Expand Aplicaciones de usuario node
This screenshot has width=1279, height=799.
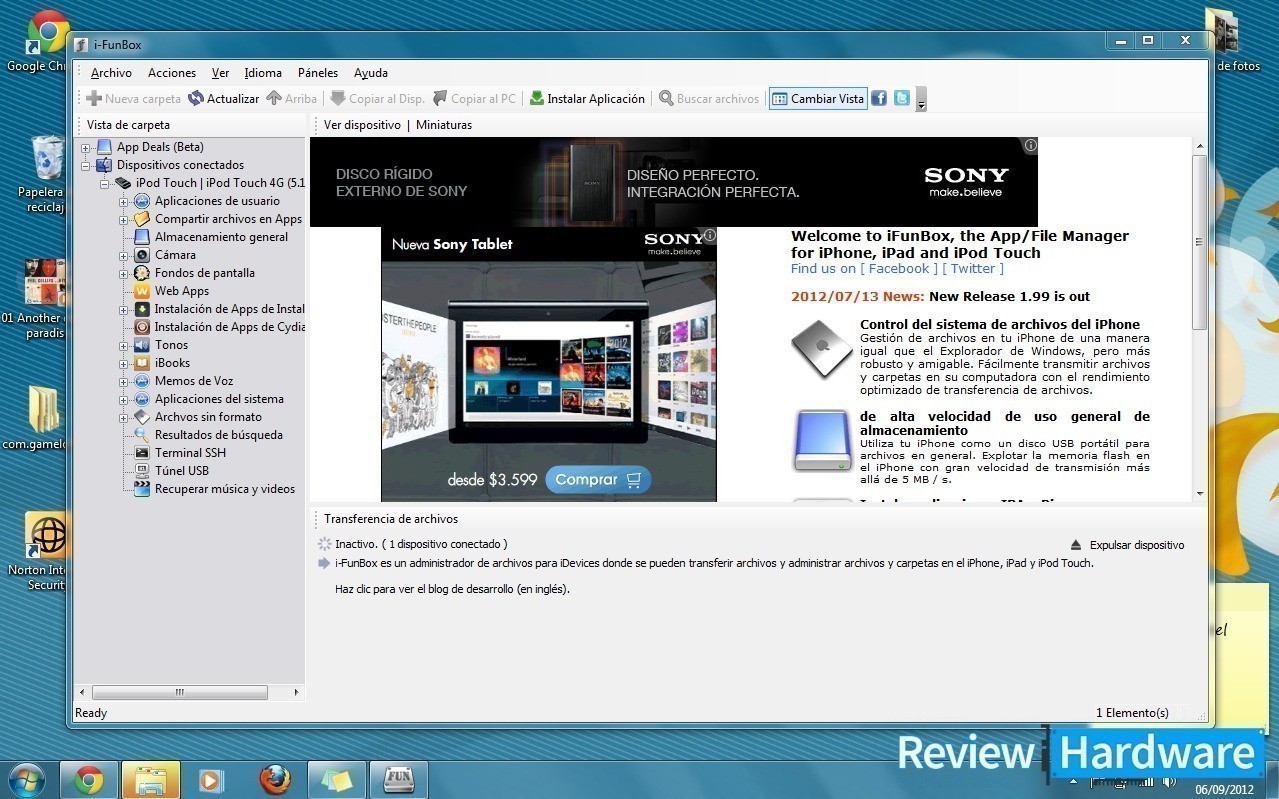click(124, 202)
